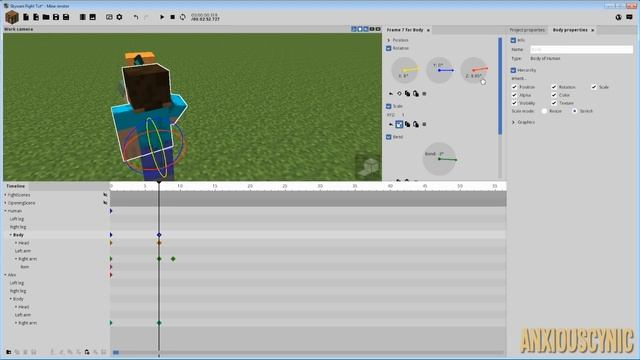Collapse the Hierarchy section

coord(513,70)
